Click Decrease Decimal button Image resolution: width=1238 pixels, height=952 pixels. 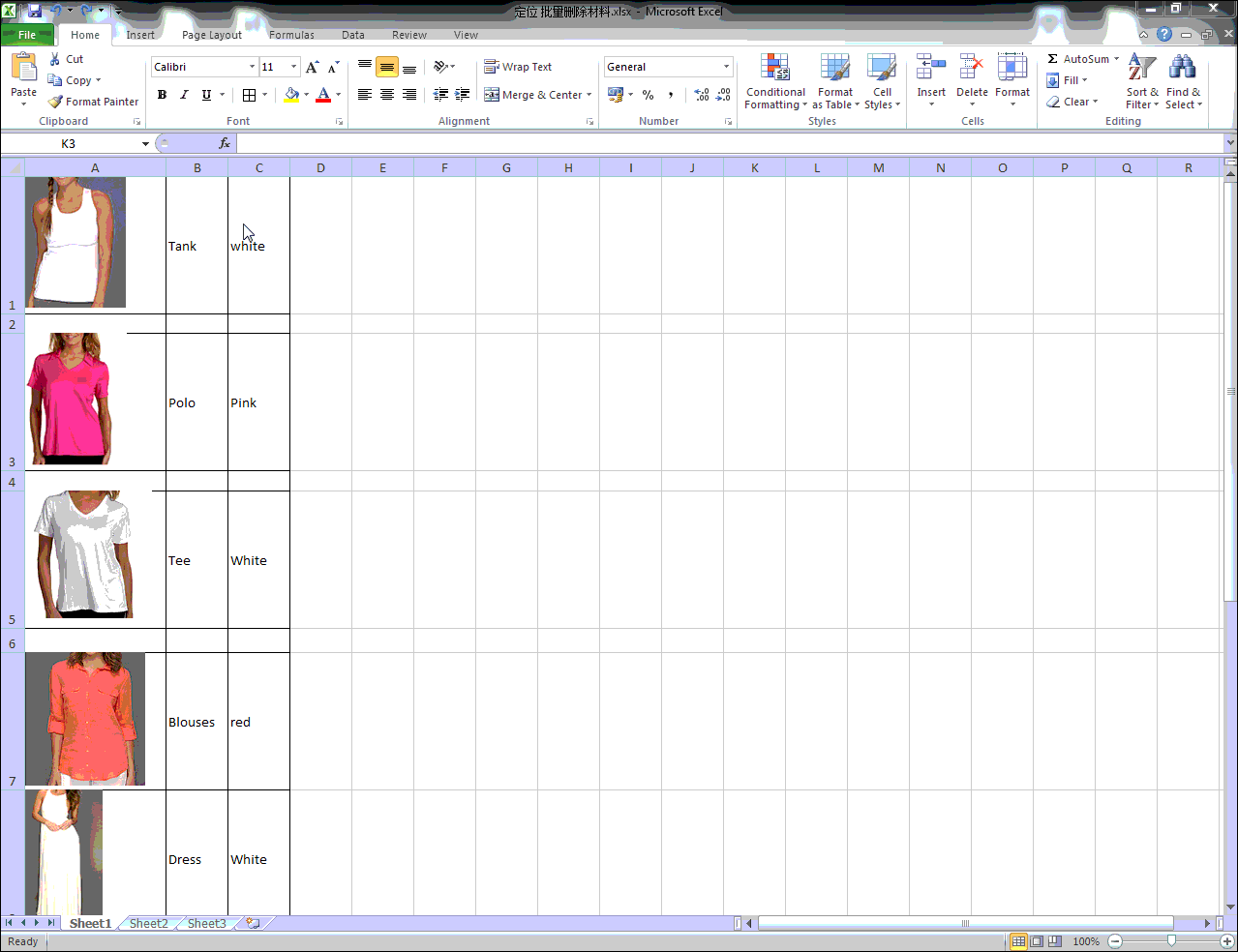point(723,95)
